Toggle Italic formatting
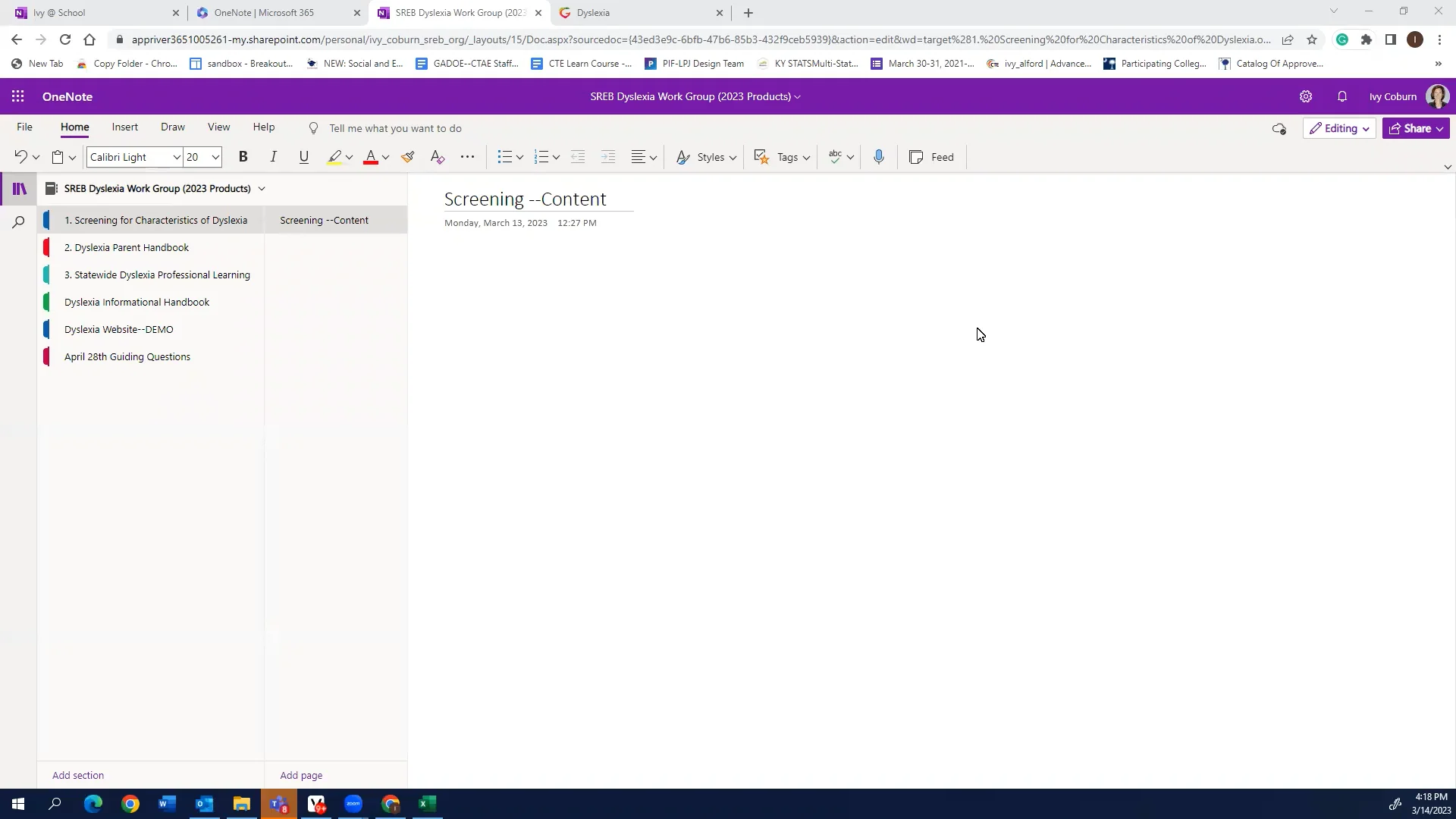This screenshot has width=1456, height=819. click(x=273, y=157)
